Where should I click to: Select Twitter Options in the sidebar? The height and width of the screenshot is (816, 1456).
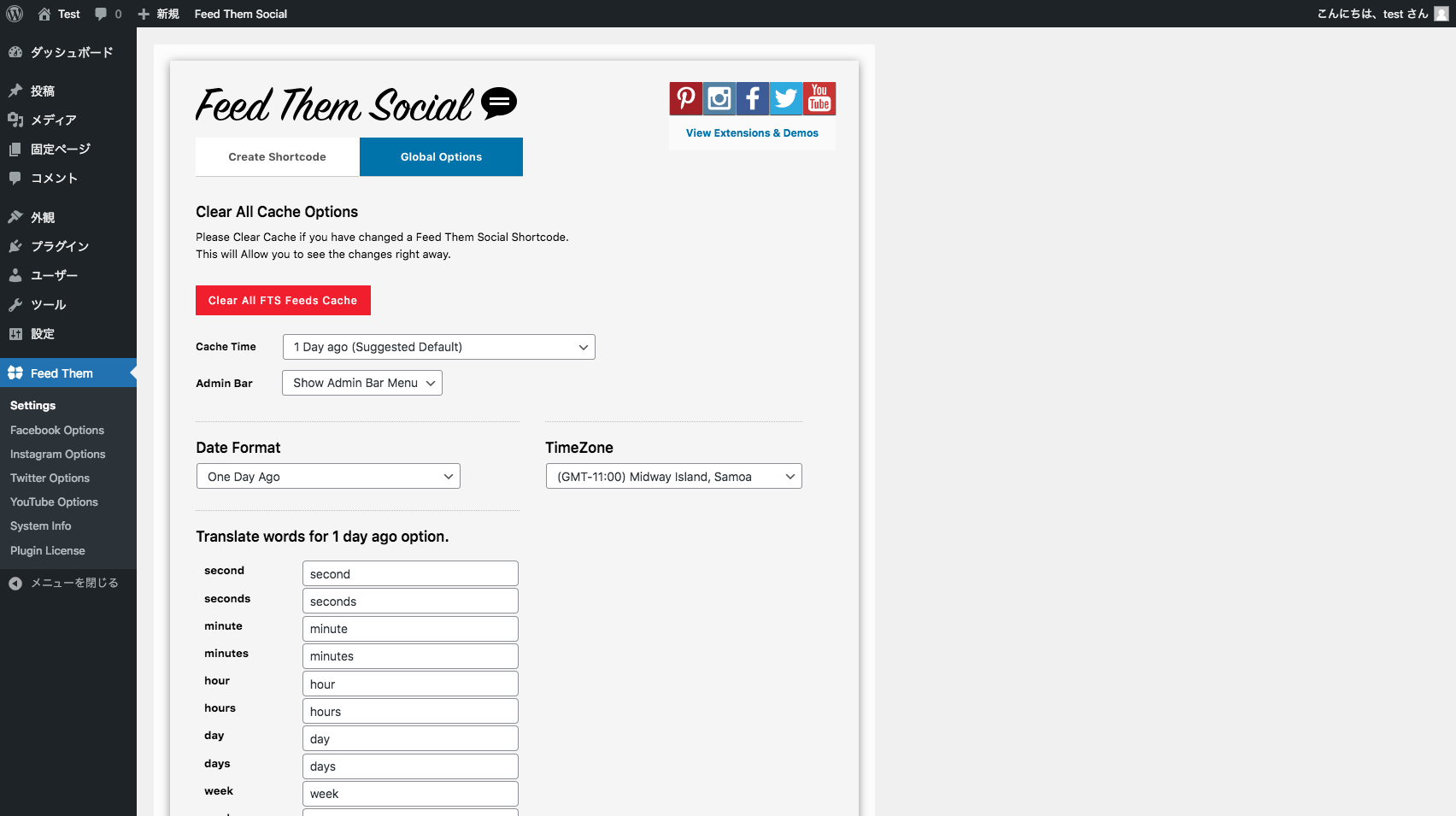coord(49,478)
